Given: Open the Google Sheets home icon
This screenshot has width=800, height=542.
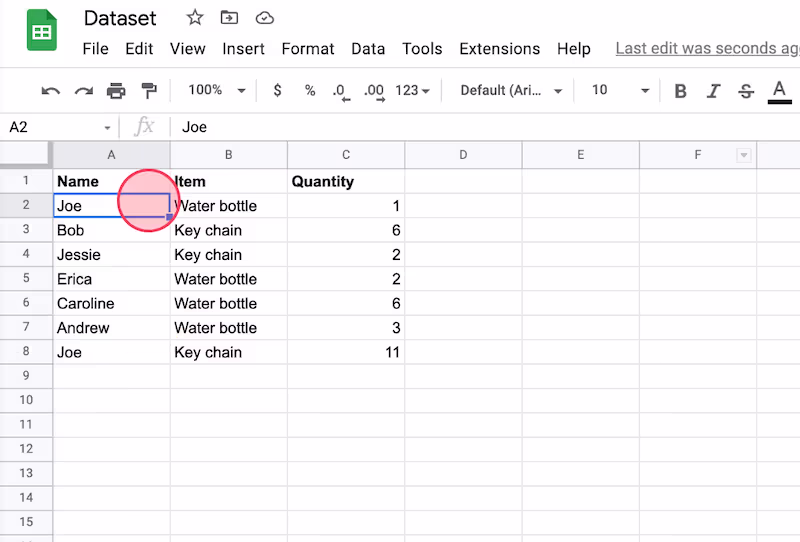Looking at the screenshot, I should click(41, 31).
